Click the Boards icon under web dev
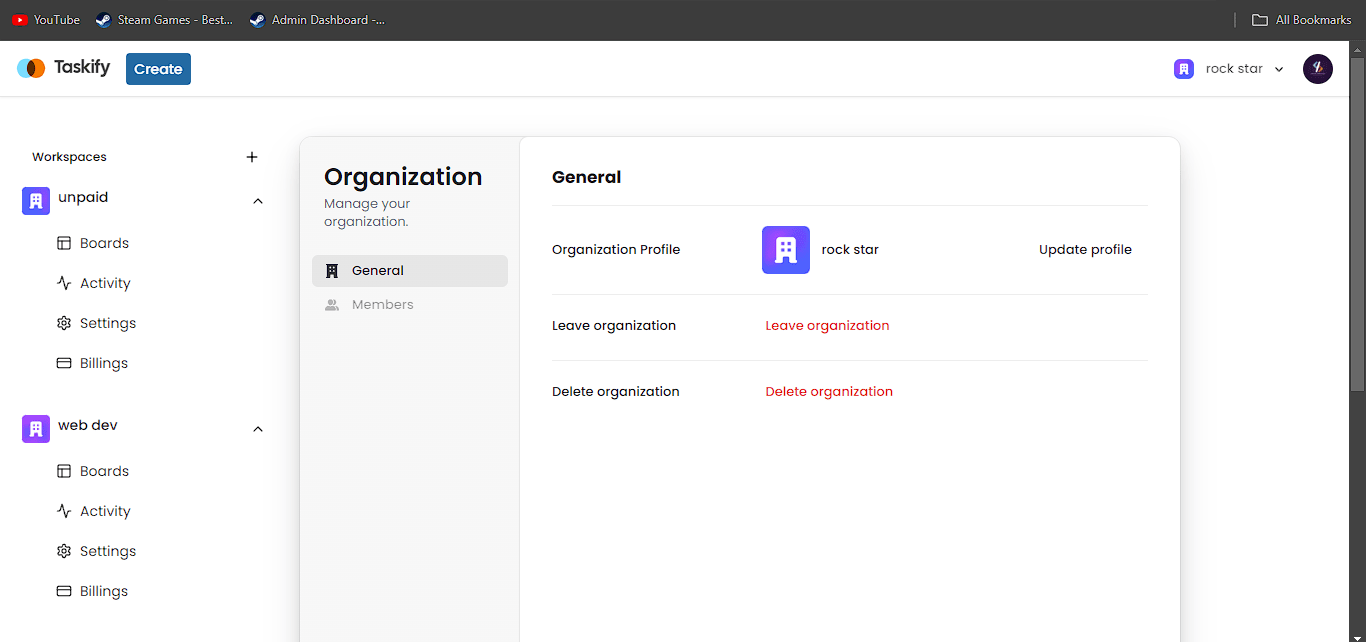The width and height of the screenshot is (1366, 642). pos(64,471)
